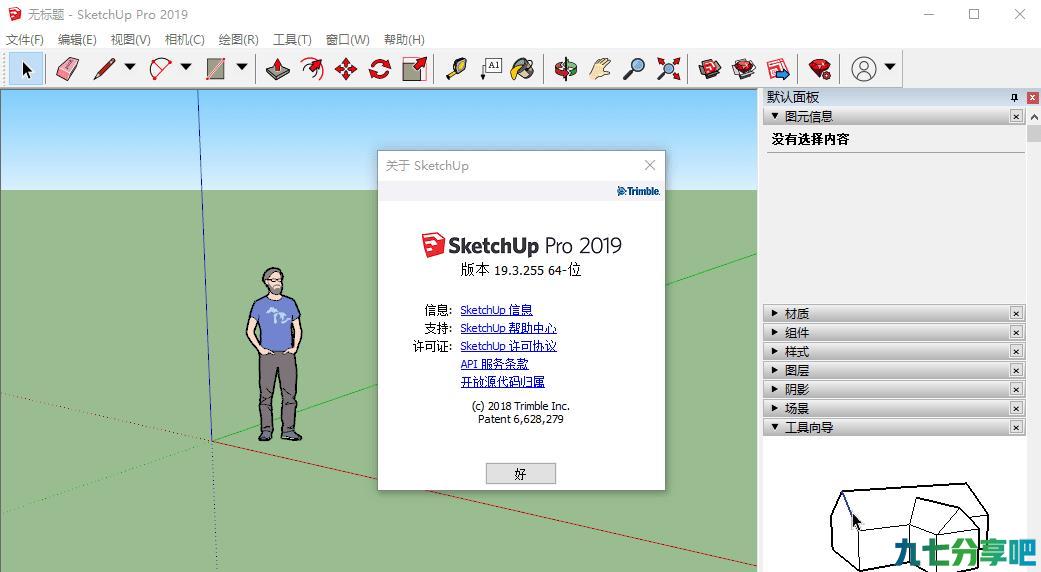1041x572 pixels.
Task: Select the Orbit tool
Action: pyautogui.click(x=566, y=69)
